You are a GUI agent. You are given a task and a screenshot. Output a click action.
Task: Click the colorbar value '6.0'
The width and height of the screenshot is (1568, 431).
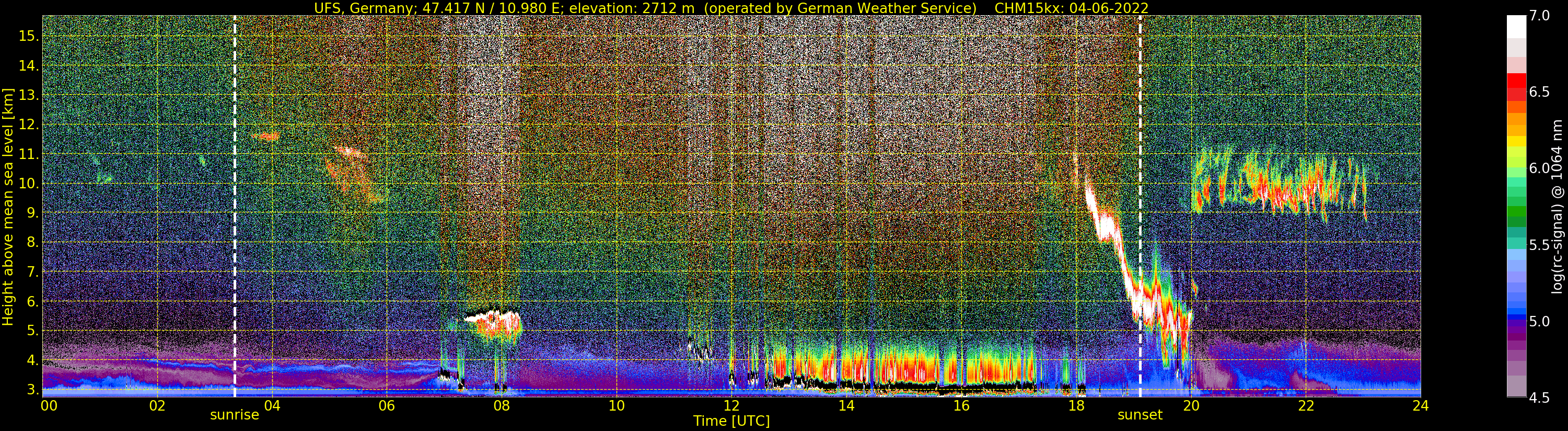point(1539,168)
